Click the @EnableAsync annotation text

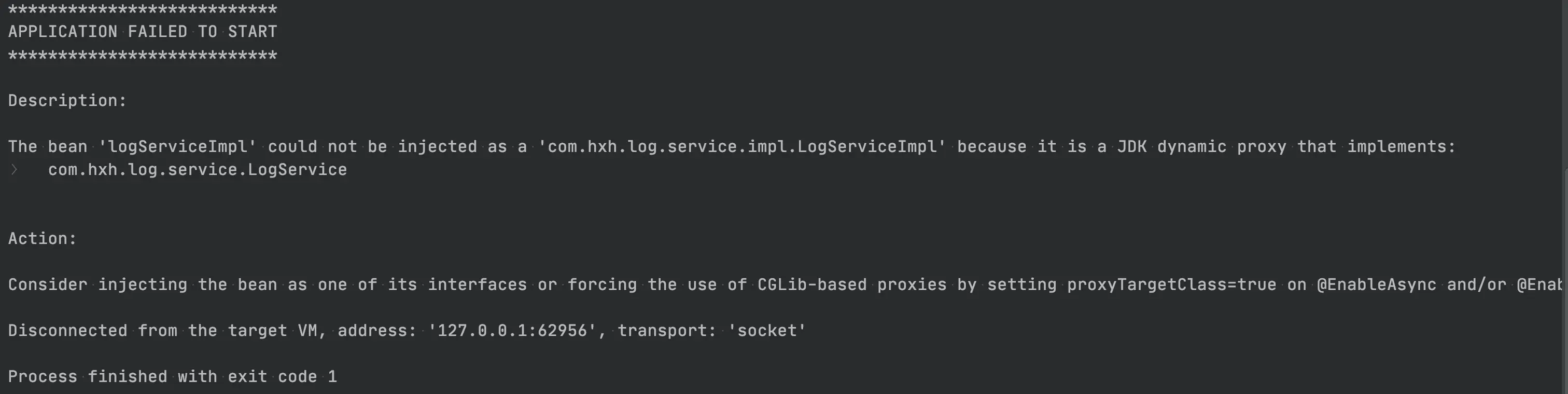1376,285
